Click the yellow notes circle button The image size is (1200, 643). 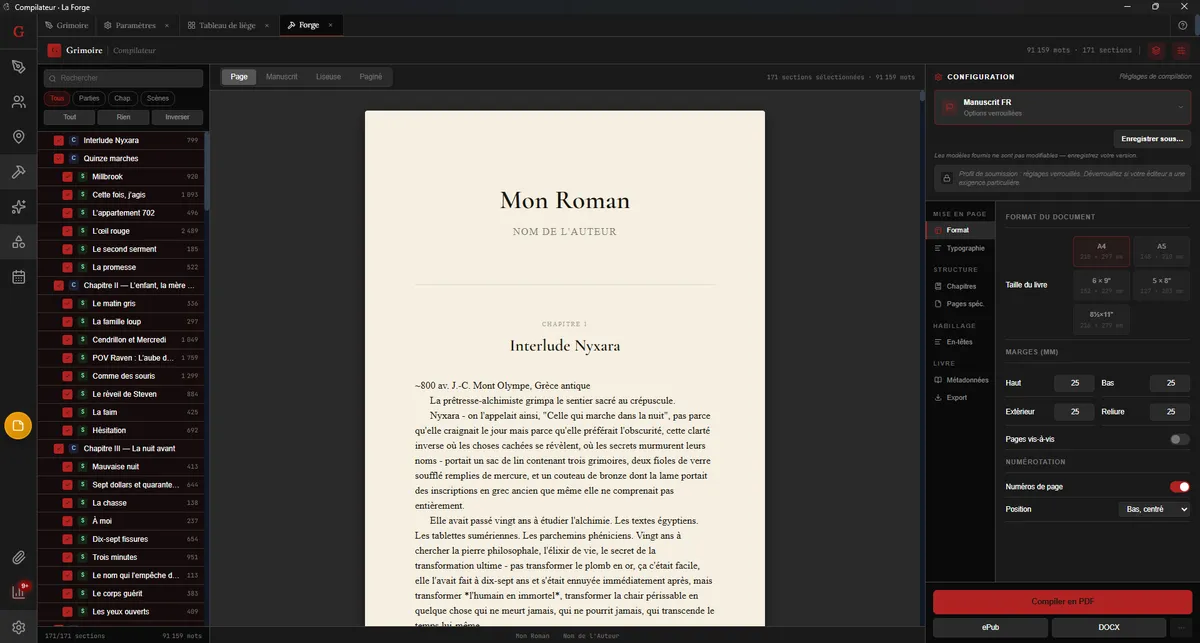pyautogui.click(x=18, y=426)
